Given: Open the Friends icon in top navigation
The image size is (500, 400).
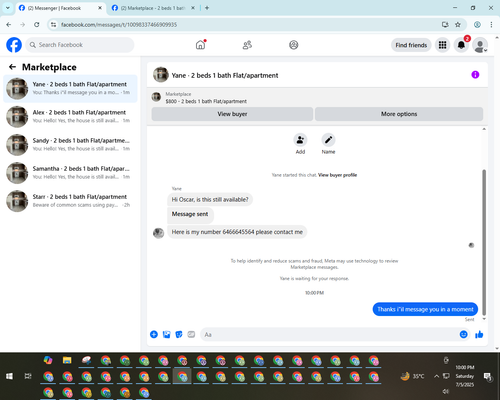Looking at the screenshot, I should click(x=247, y=45).
